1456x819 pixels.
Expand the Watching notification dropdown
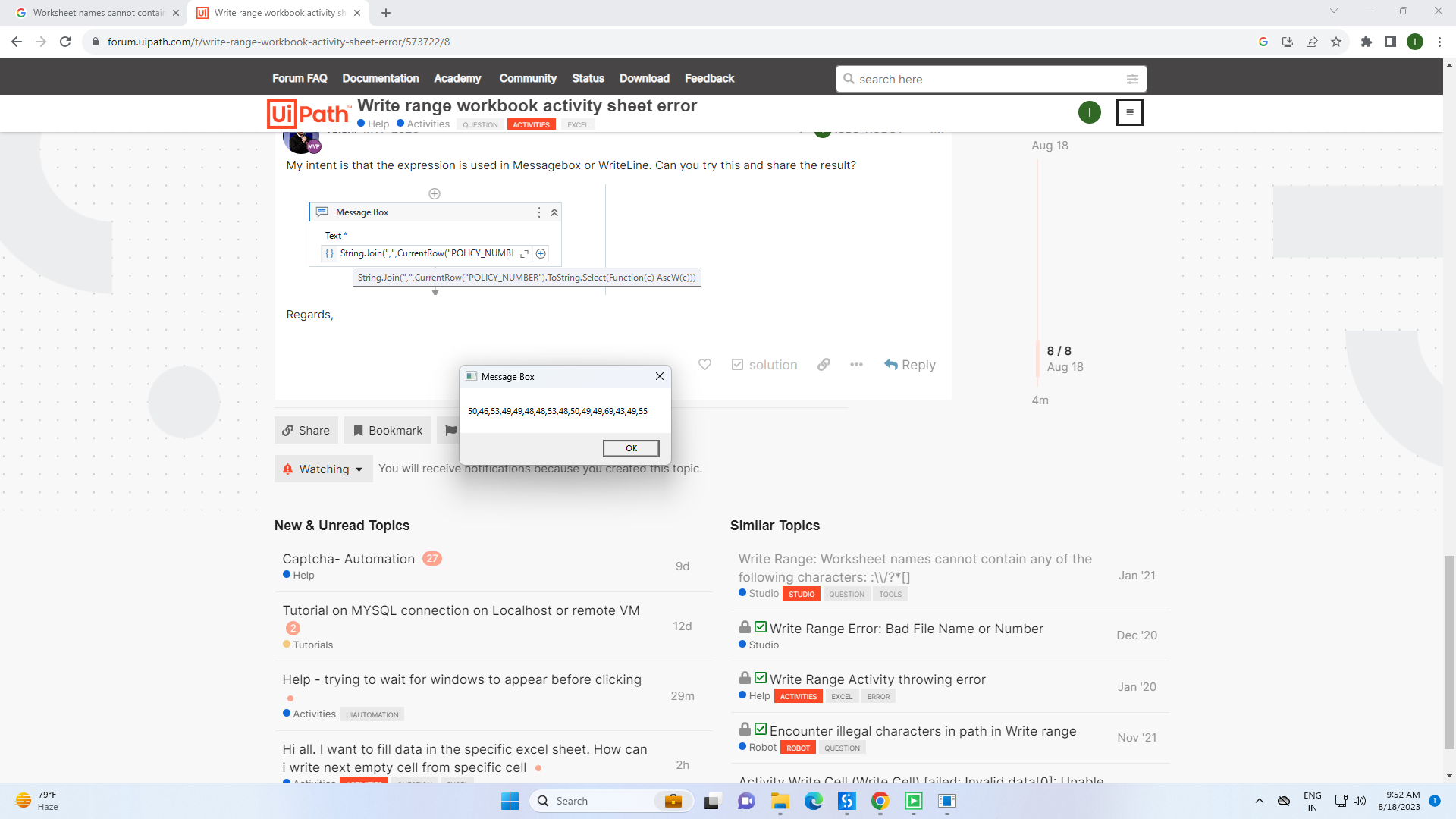[323, 469]
